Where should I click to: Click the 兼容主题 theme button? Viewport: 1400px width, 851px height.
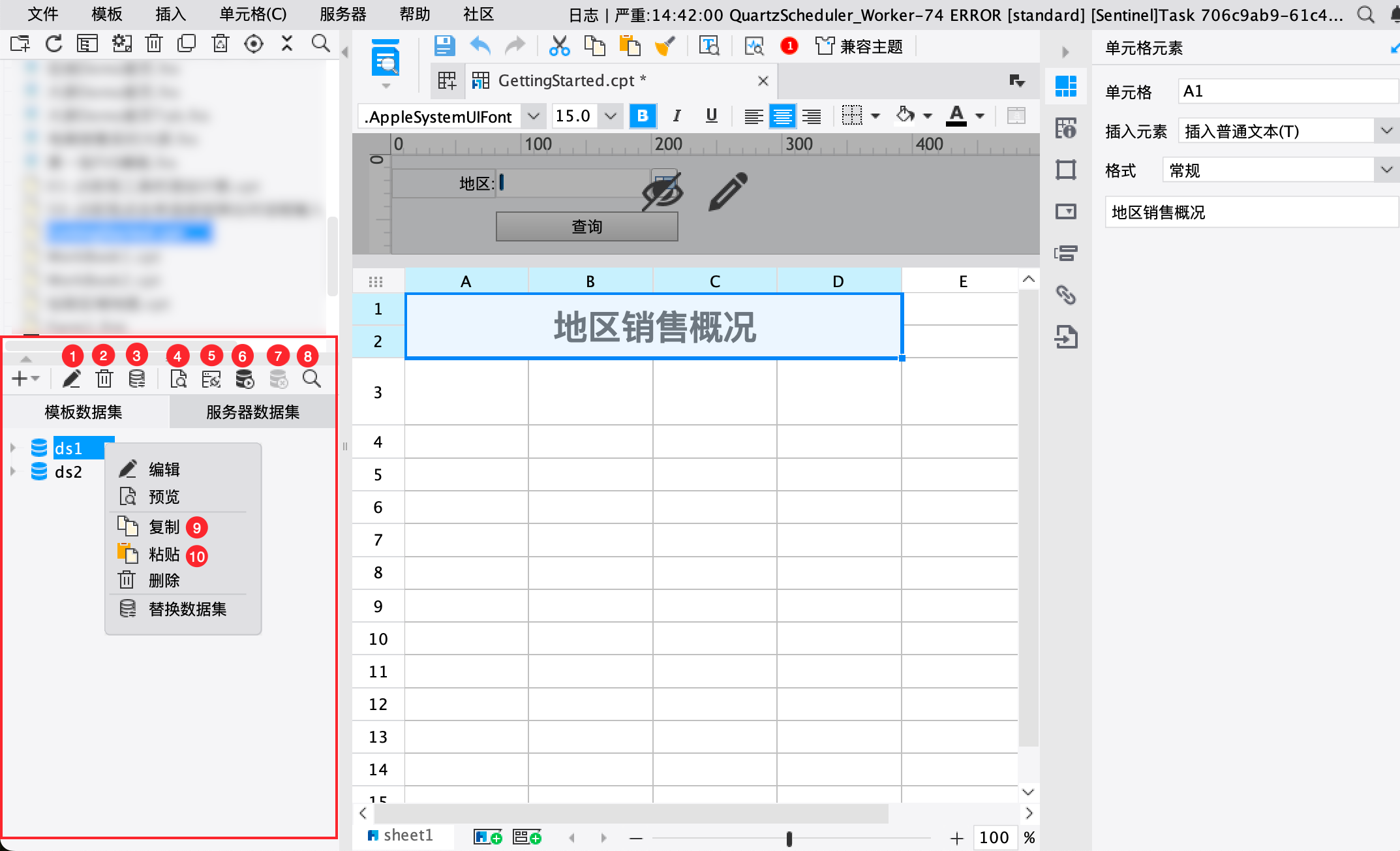pyautogui.click(x=859, y=46)
